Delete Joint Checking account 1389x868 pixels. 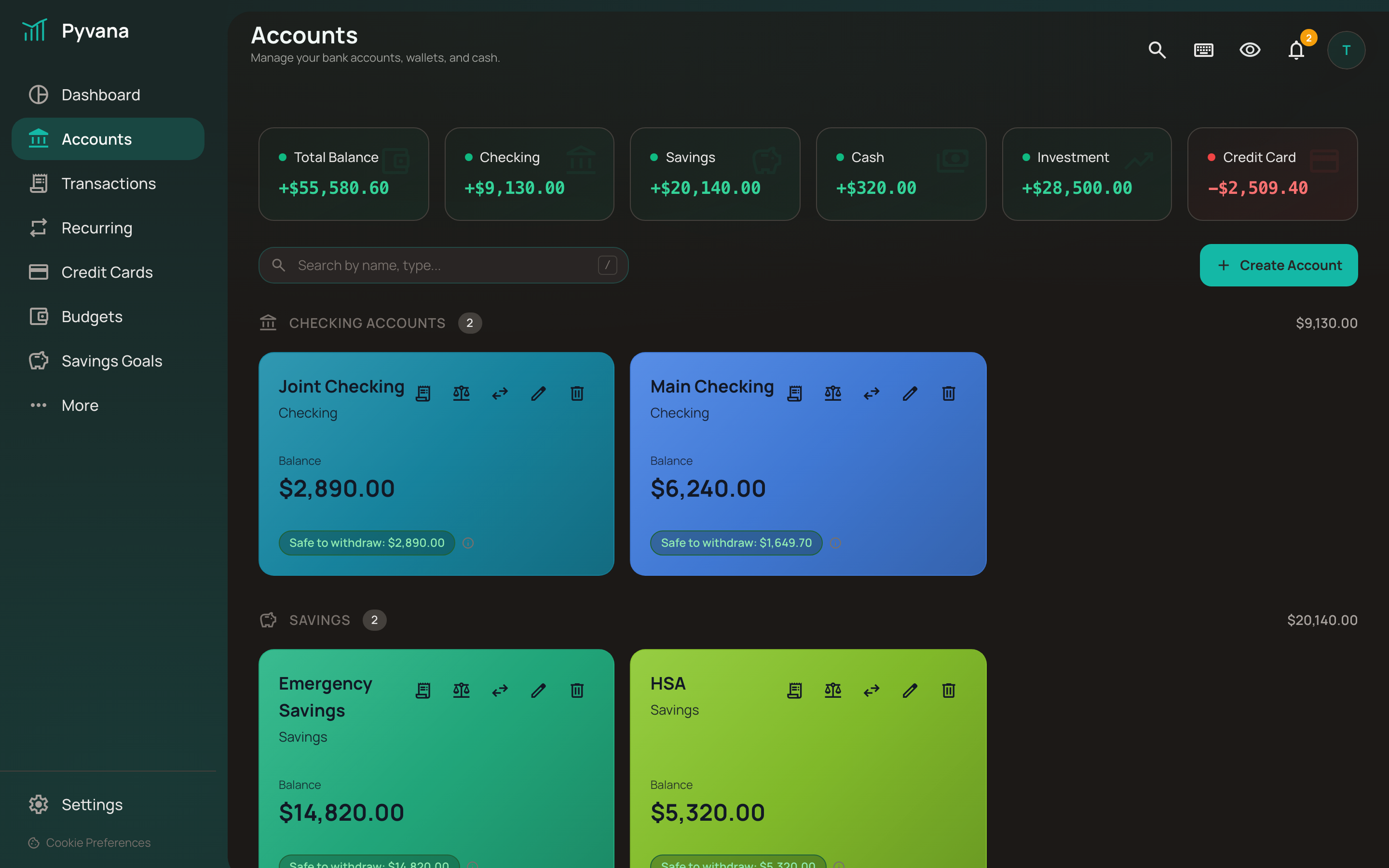pyautogui.click(x=577, y=393)
